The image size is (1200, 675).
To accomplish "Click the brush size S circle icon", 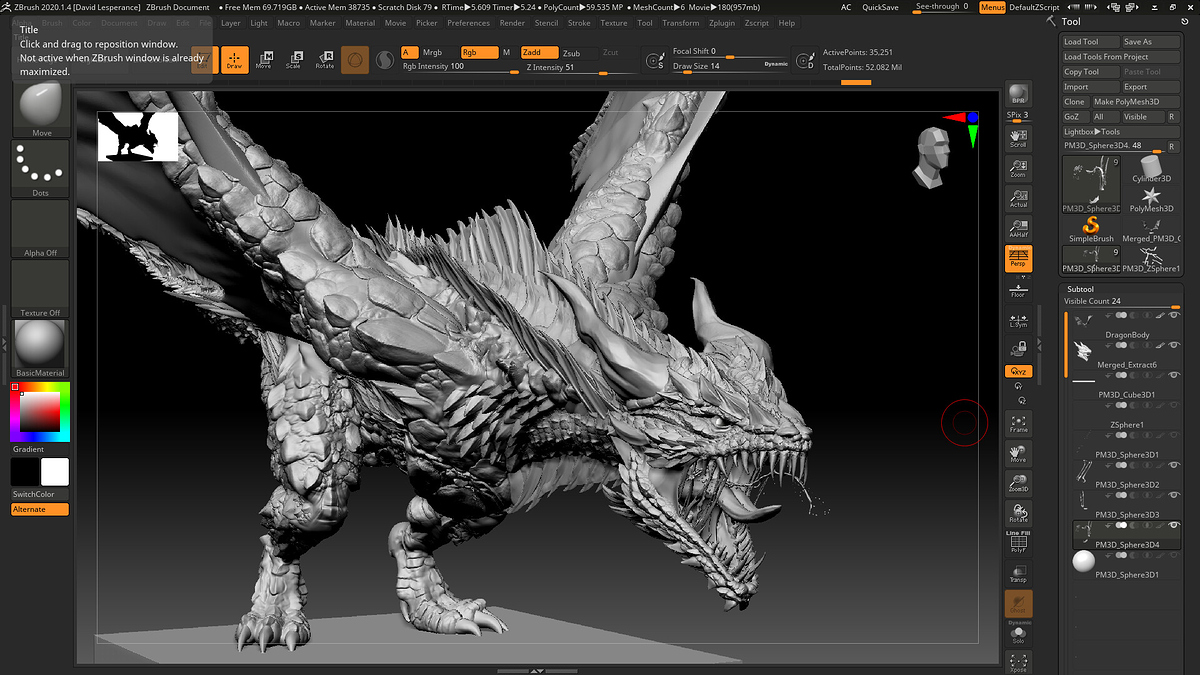I will pos(654,60).
